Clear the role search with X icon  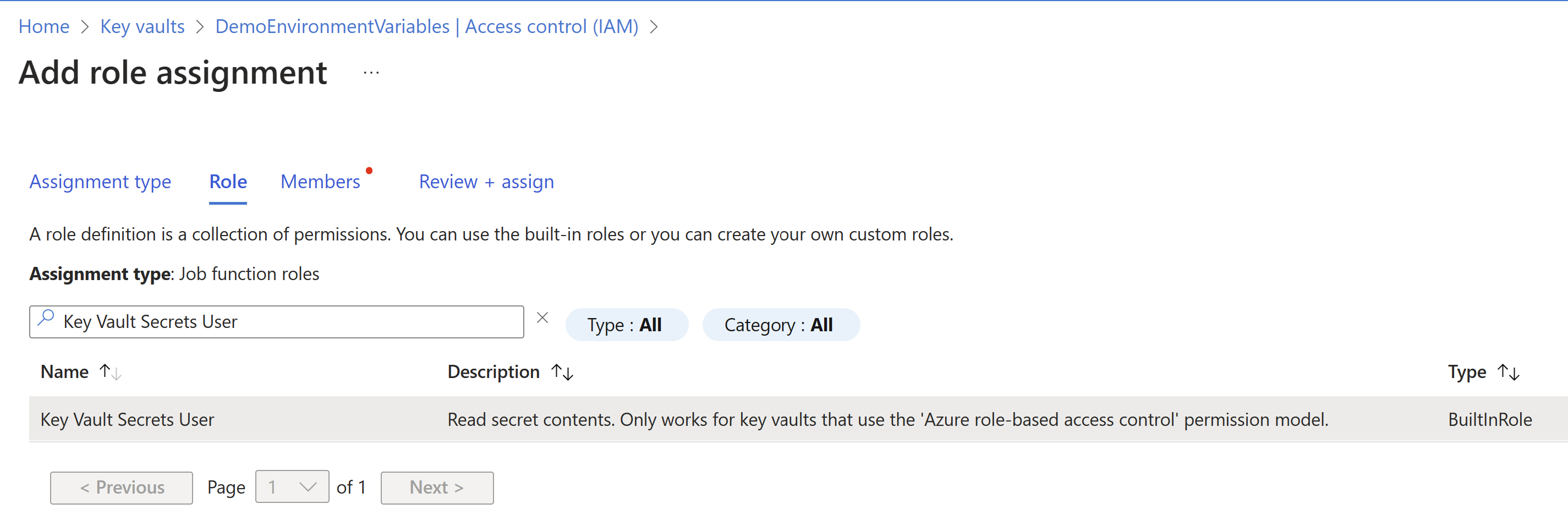coord(542,318)
